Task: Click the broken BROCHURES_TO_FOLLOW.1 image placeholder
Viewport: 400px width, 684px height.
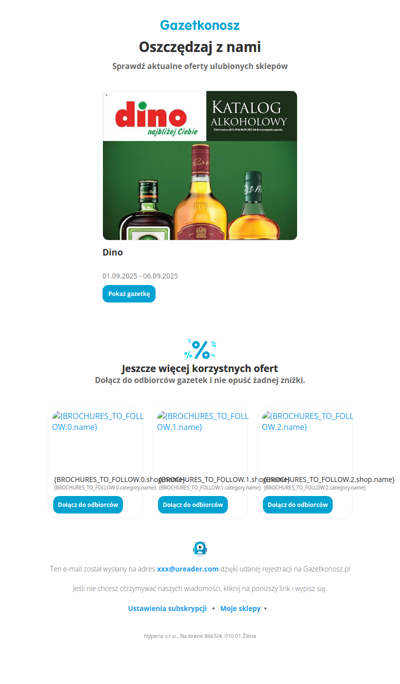Action: 202,421
